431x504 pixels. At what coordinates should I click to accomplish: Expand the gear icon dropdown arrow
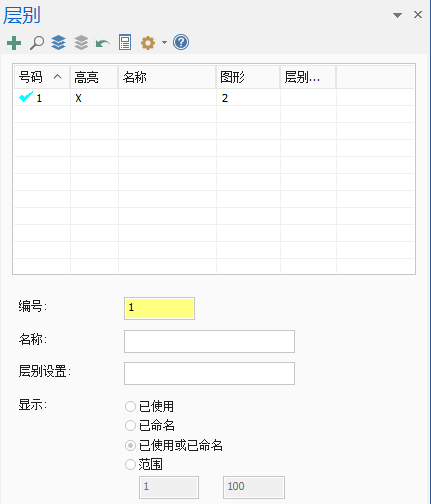[x=164, y=43]
